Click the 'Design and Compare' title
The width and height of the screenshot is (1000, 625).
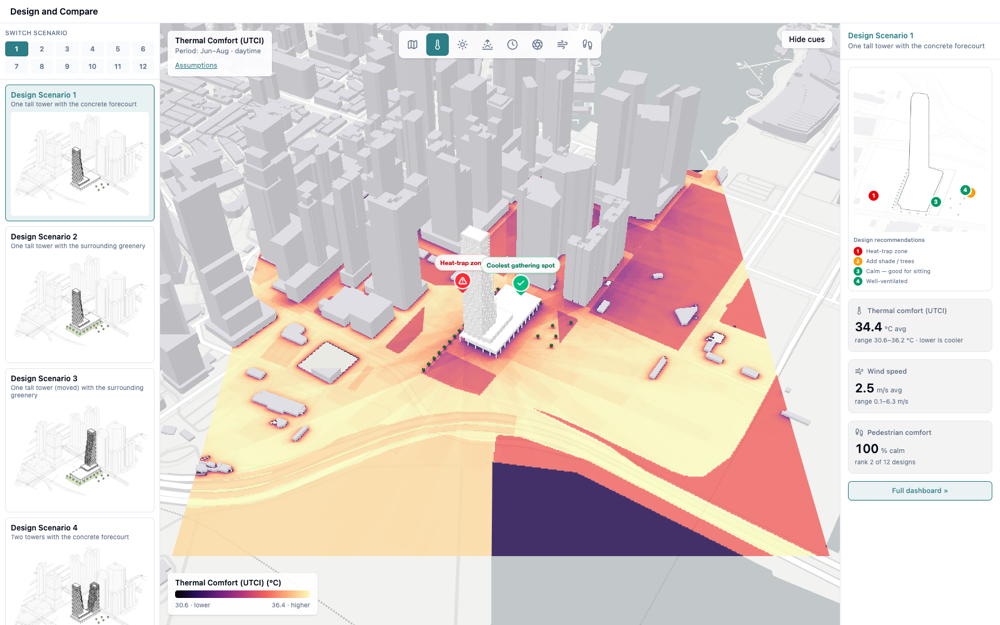pos(54,11)
